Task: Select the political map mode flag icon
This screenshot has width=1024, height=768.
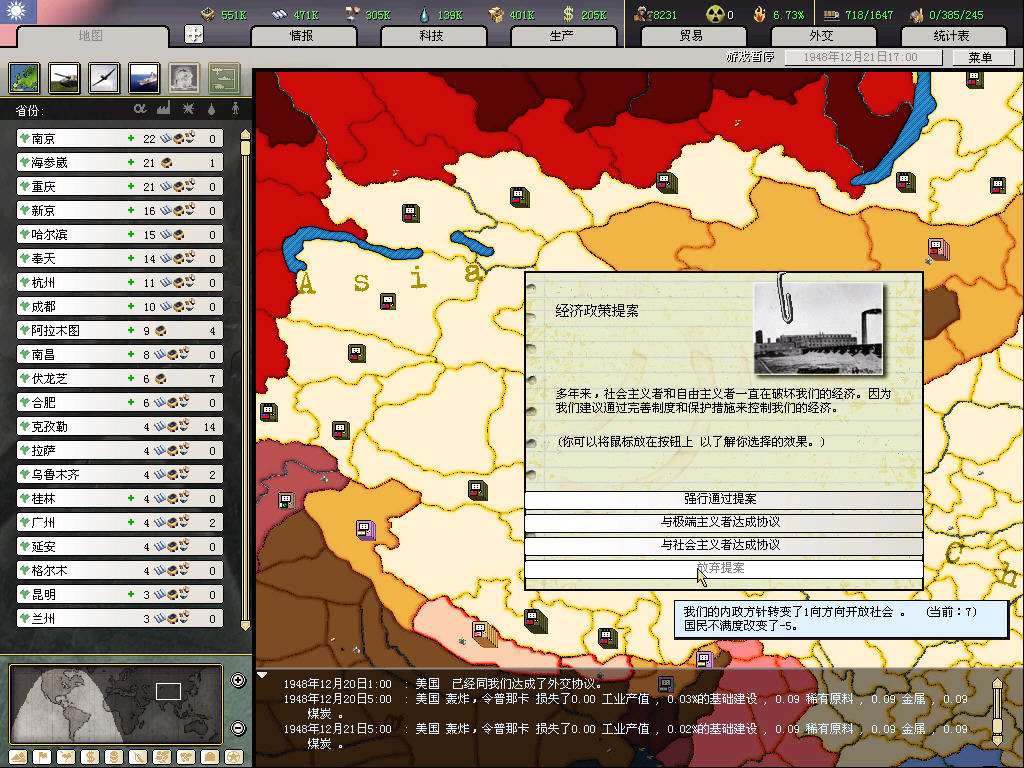Action: [x=42, y=757]
